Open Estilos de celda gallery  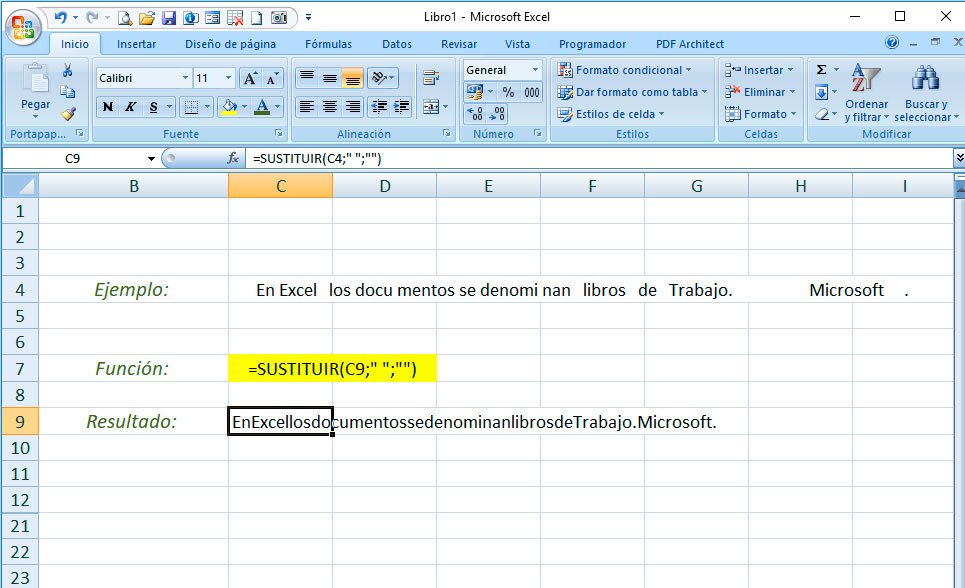611,114
